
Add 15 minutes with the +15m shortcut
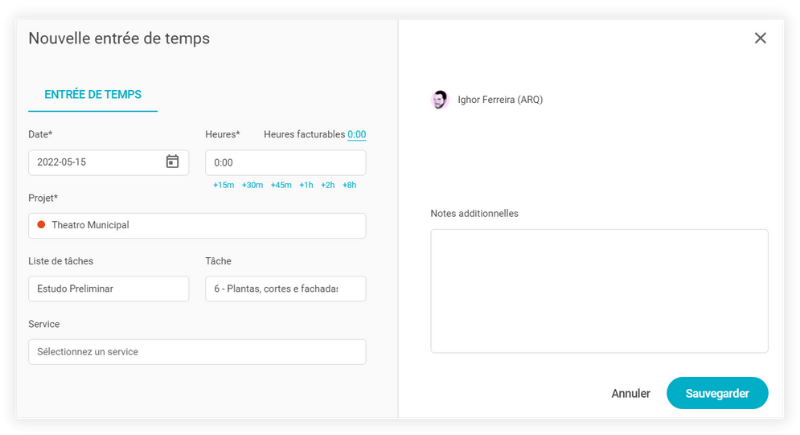223,185
